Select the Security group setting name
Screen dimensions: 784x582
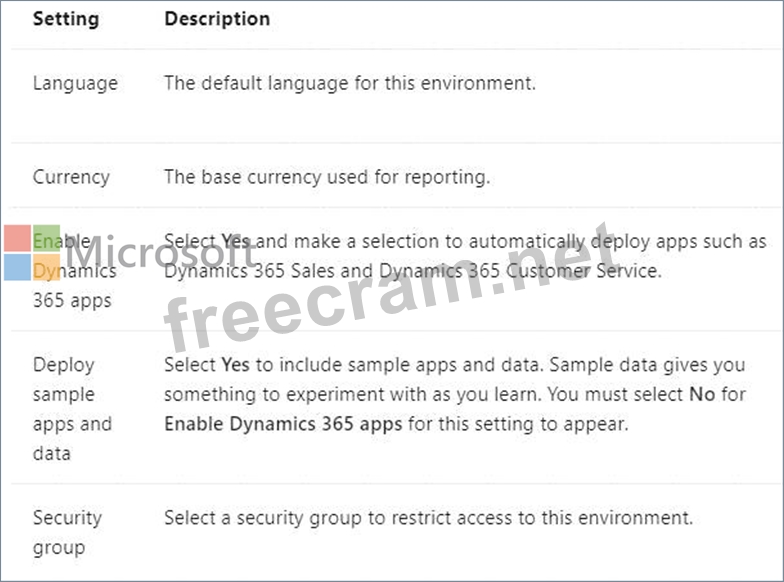pos(67,532)
